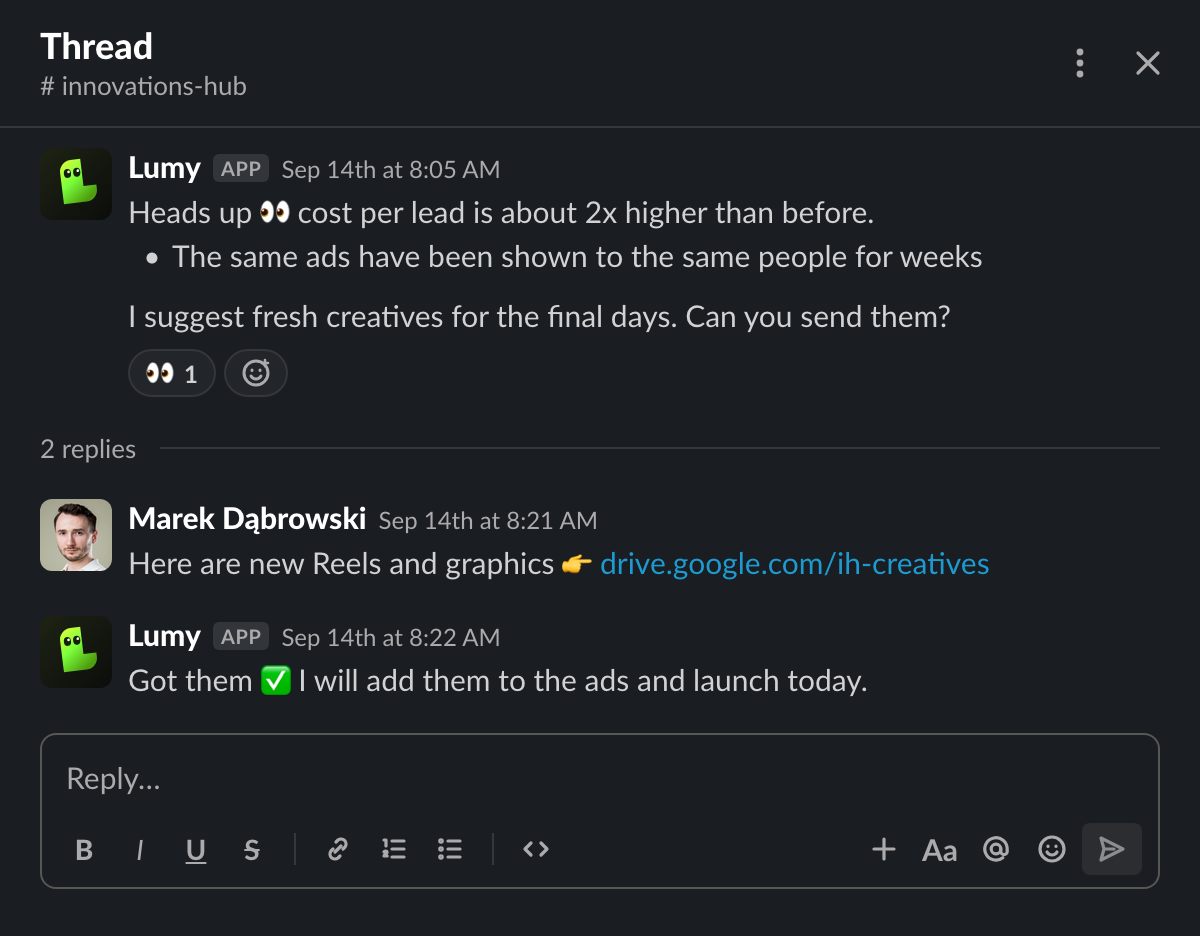Open the thread more actions menu

[1080, 63]
